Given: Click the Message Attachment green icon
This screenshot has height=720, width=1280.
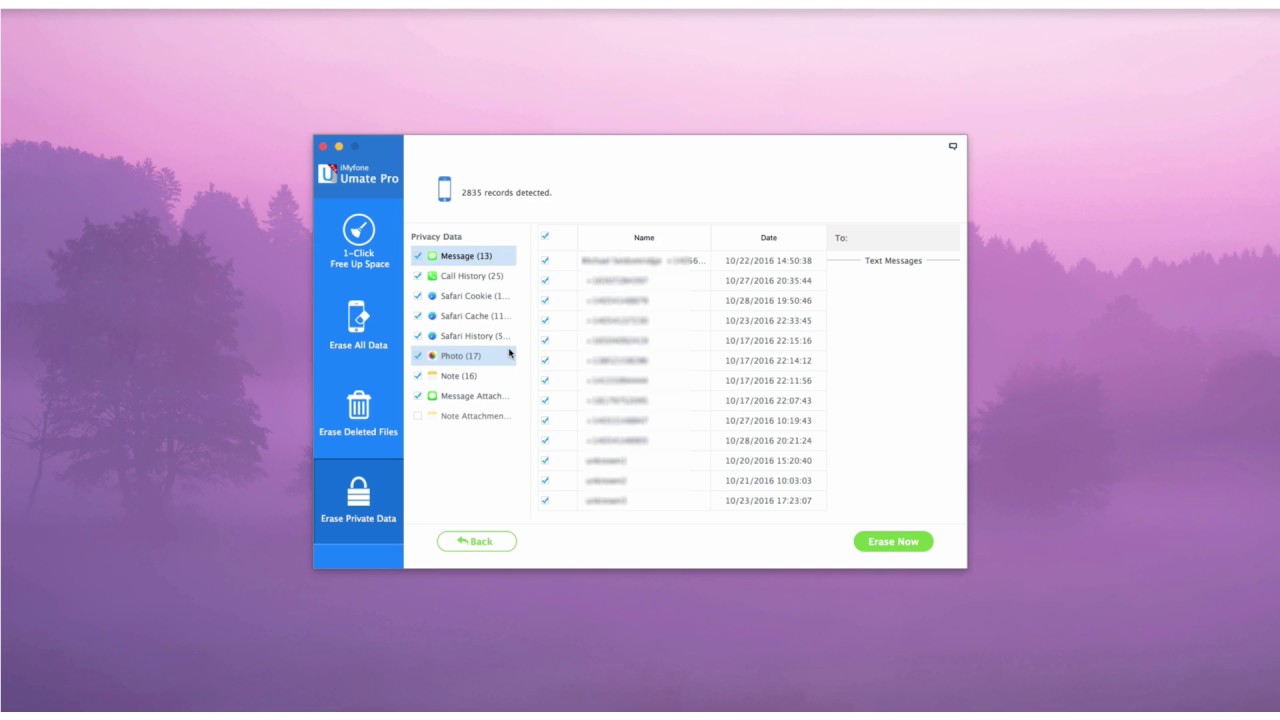Looking at the screenshot, I should pyautogui.click(x=432, y=396).
